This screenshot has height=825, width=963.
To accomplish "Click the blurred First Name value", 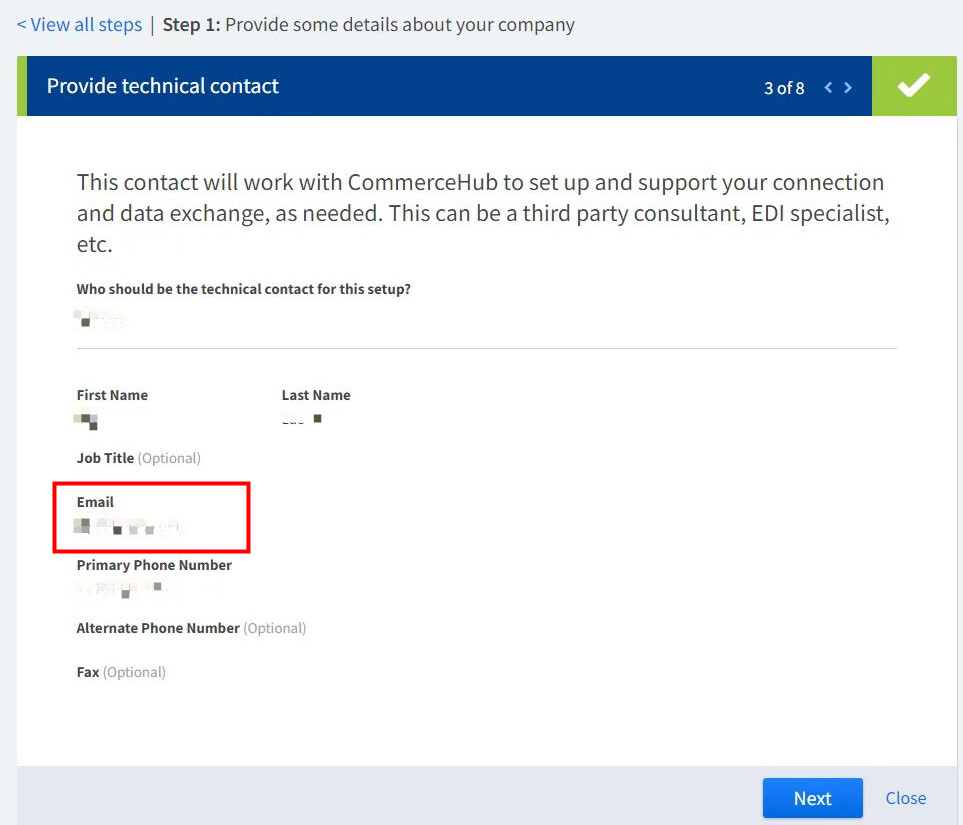I will coord(87,420).
